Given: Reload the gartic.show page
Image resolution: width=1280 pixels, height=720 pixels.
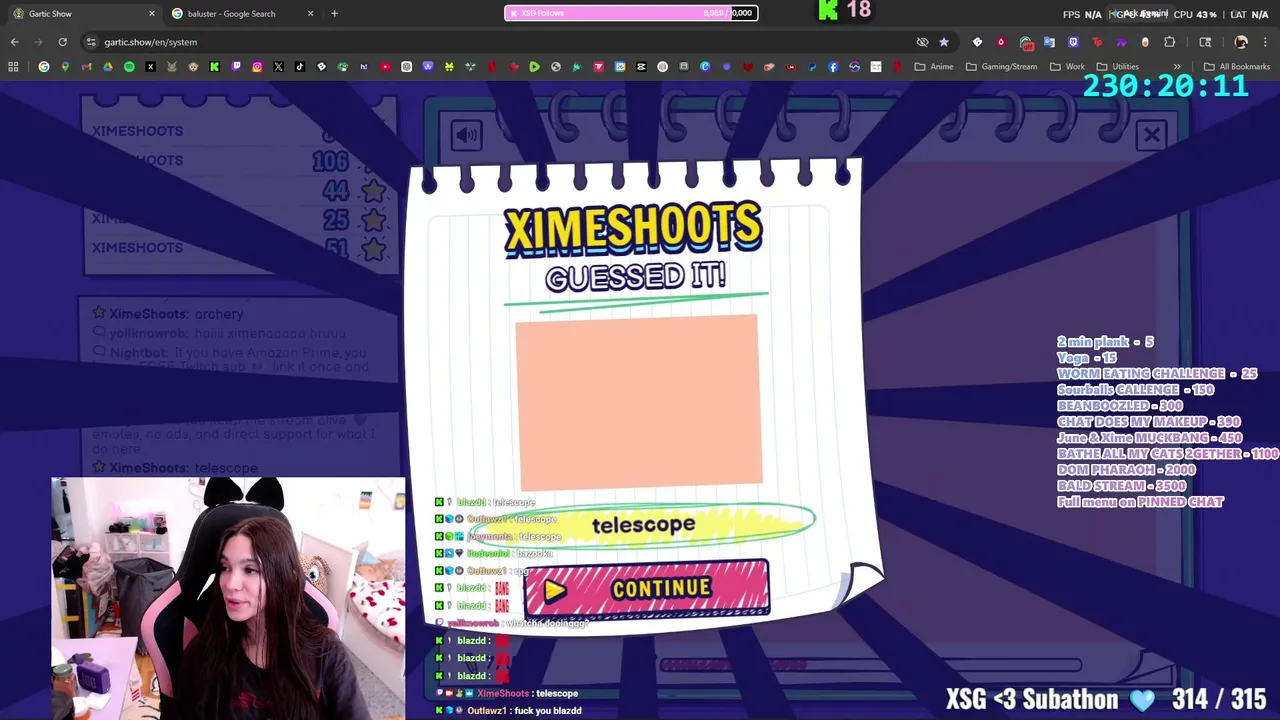Looking at the screenshot, I should click(x=62, y=42).
